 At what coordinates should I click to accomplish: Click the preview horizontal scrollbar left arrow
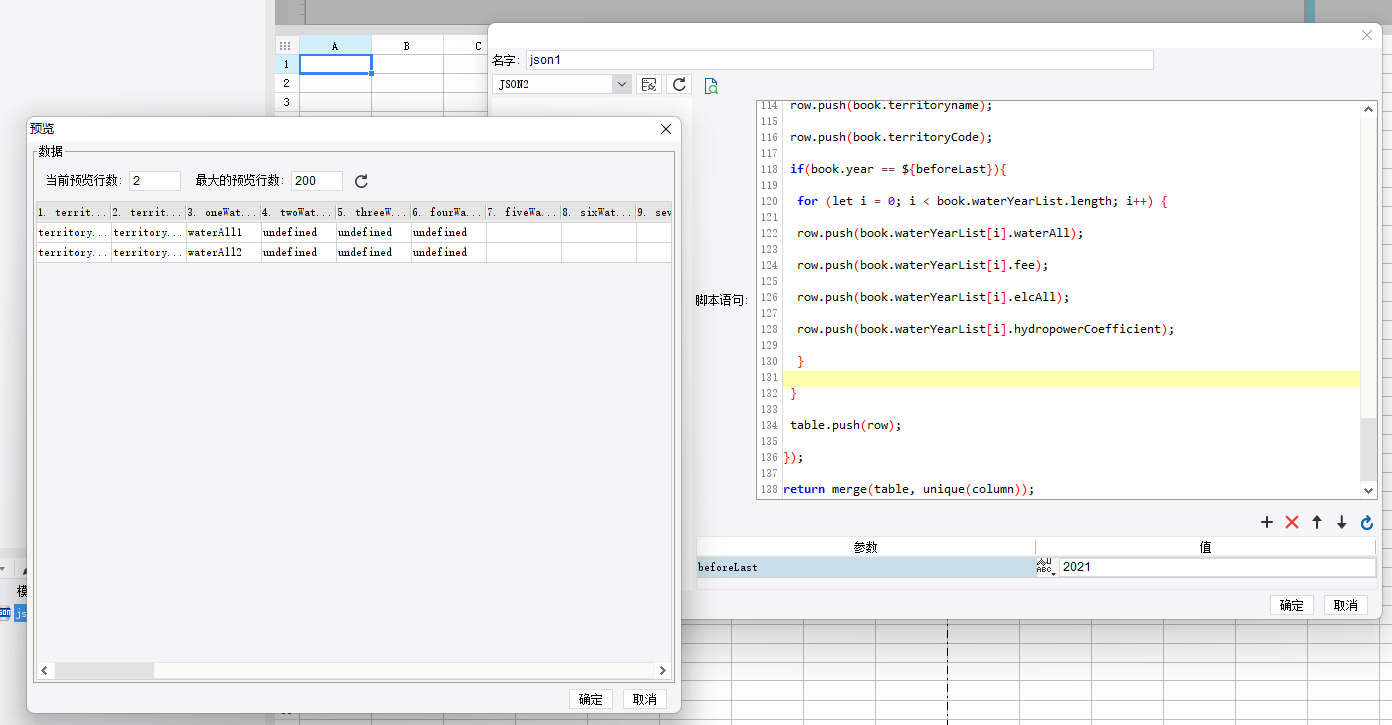coord(45,671)
